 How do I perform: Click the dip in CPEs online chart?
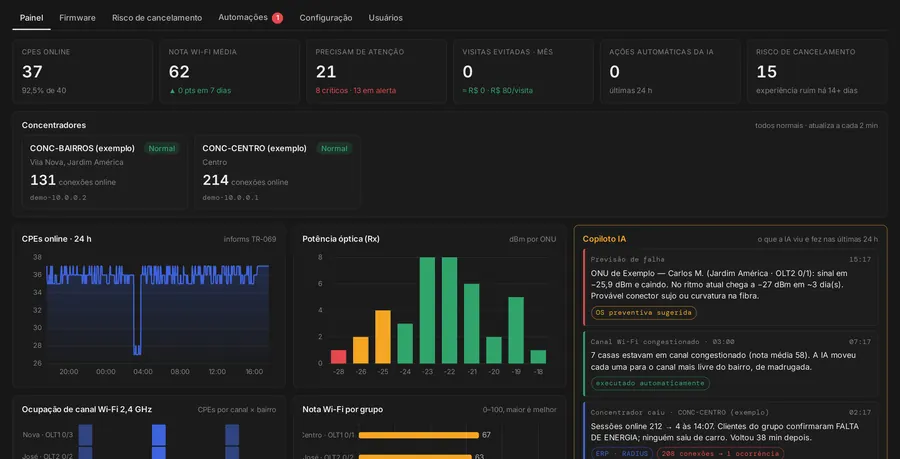pyautogui.click(x=137, y=348)
